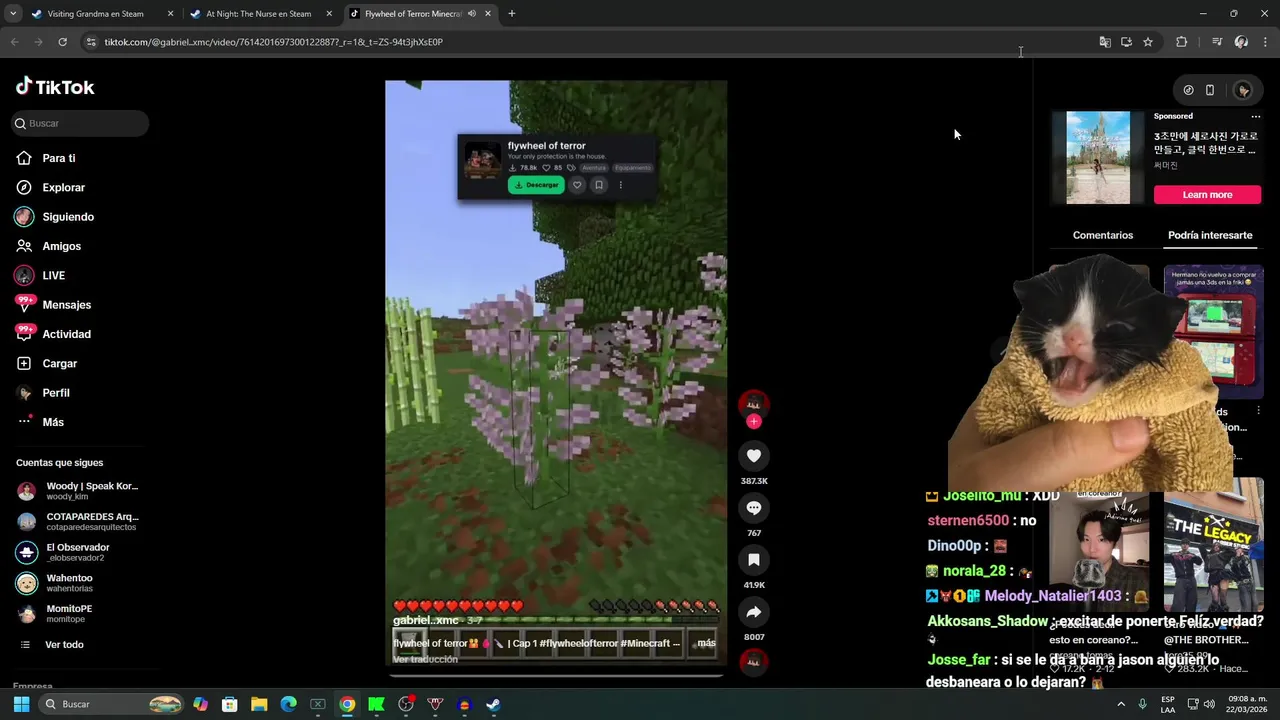This screenshot has height=720, width=1280.
Task: Click the phone app icon in header
Action: pyautogui.click(x=1210, y=90)
